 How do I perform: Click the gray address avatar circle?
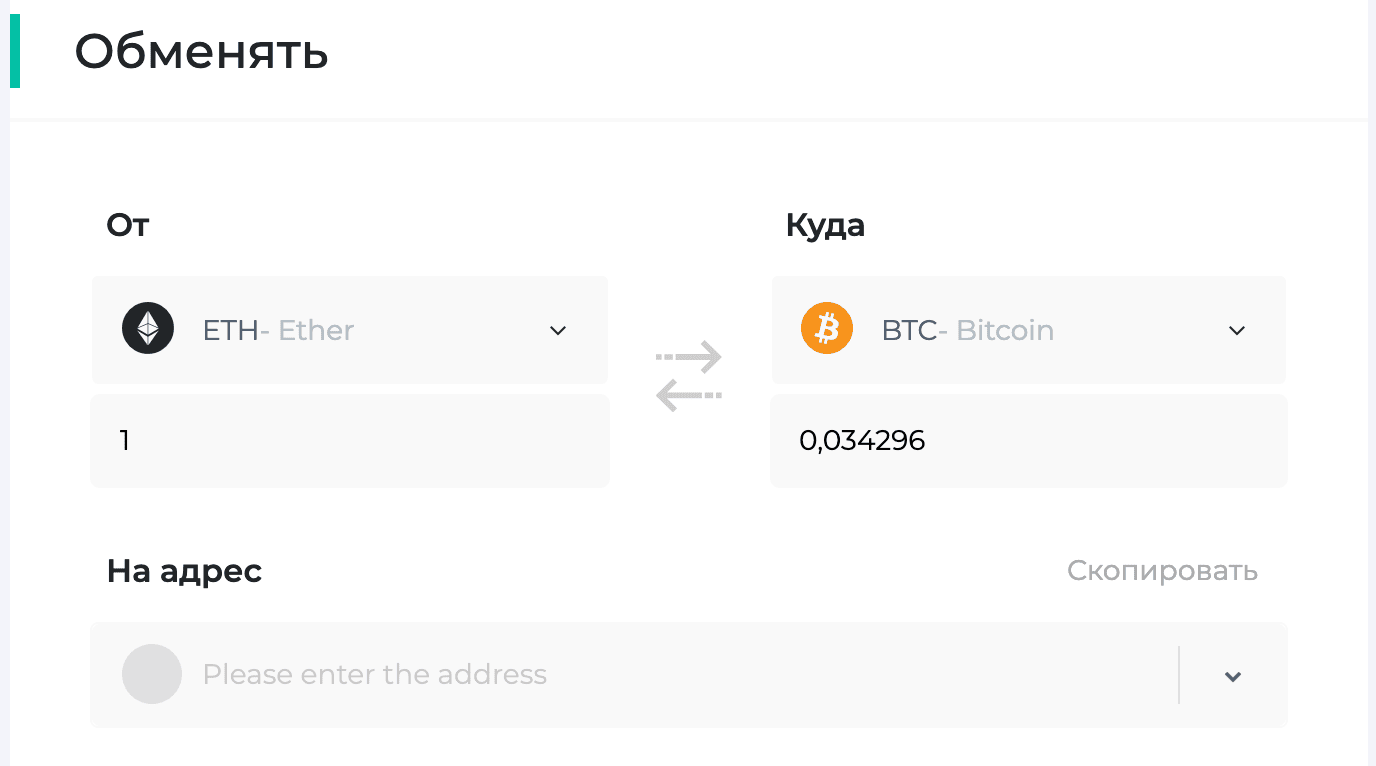pyautogui.click(x=152, y=674)
